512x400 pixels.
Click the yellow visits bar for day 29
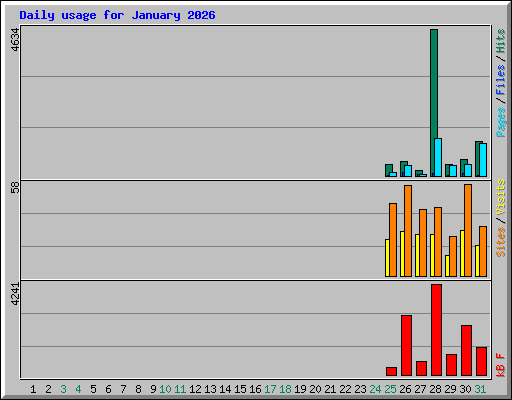click(447, 266)
